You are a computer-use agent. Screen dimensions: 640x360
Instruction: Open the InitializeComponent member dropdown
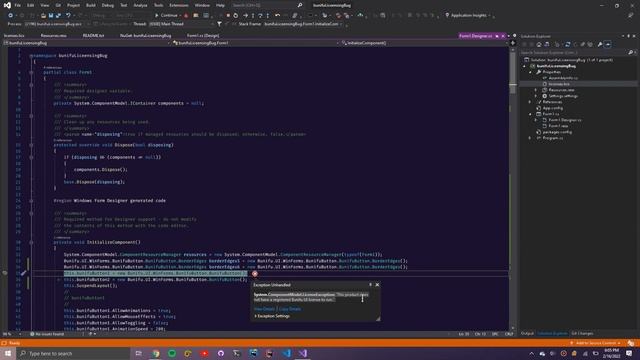click(x=423, y=43)
